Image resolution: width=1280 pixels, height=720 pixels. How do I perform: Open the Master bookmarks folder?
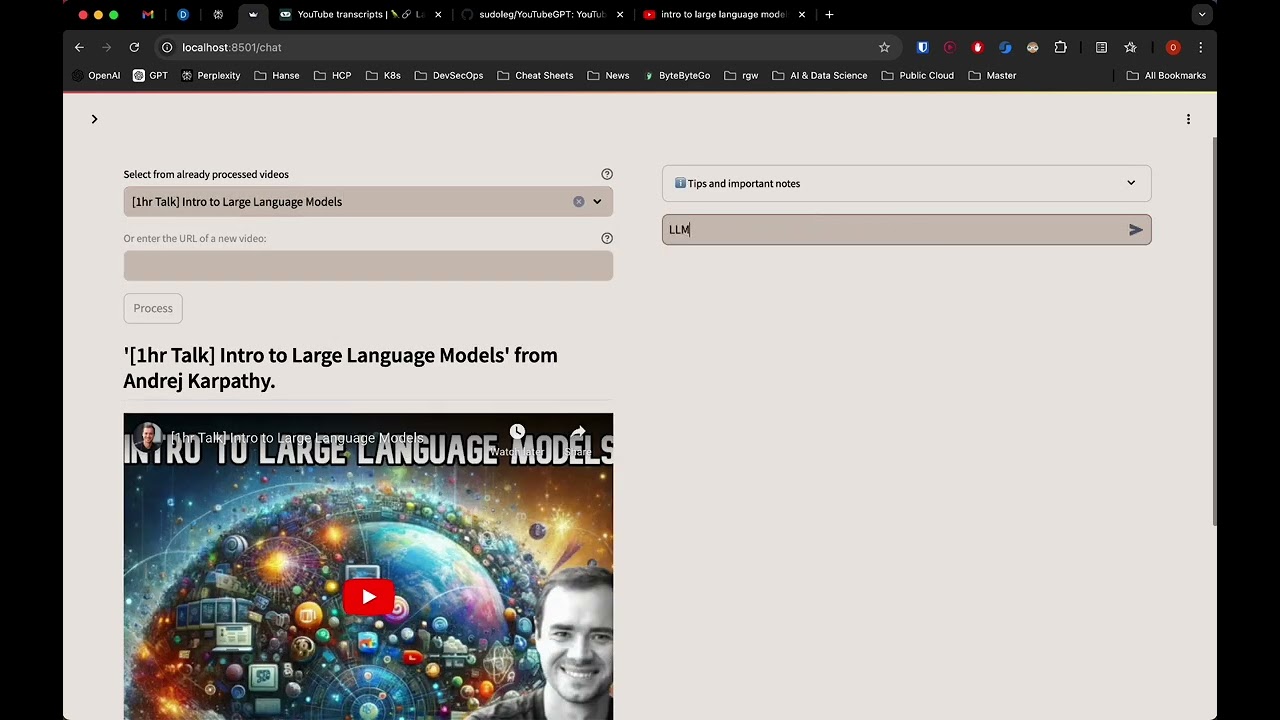(992, 76)
